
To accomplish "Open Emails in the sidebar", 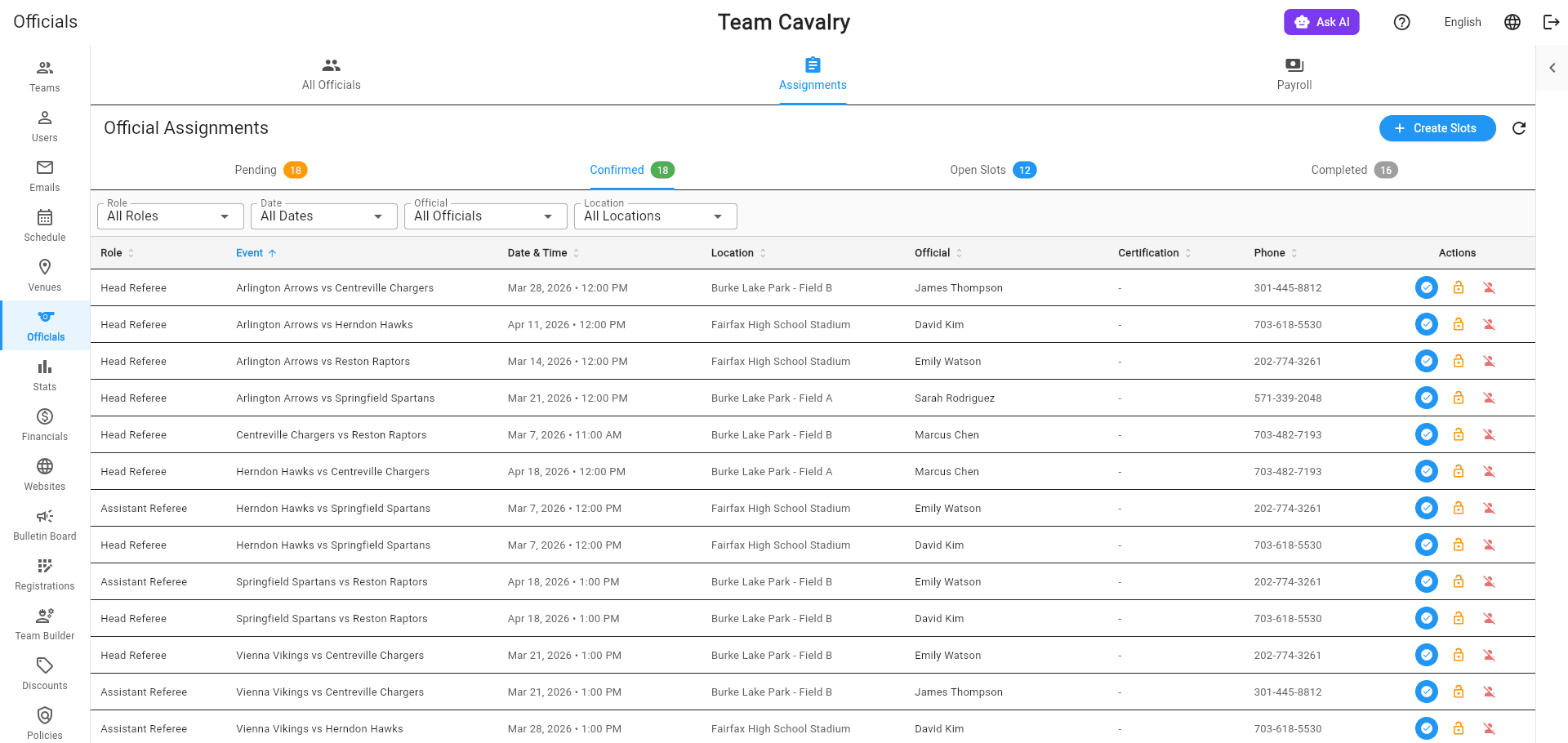I will [45, 176].
